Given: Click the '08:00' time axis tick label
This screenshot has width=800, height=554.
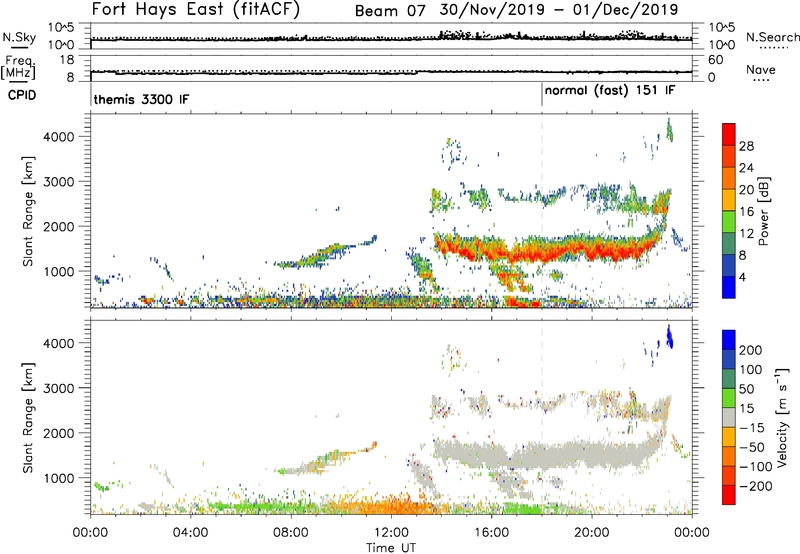Looking at the screenshot, I should click(291, 533).
